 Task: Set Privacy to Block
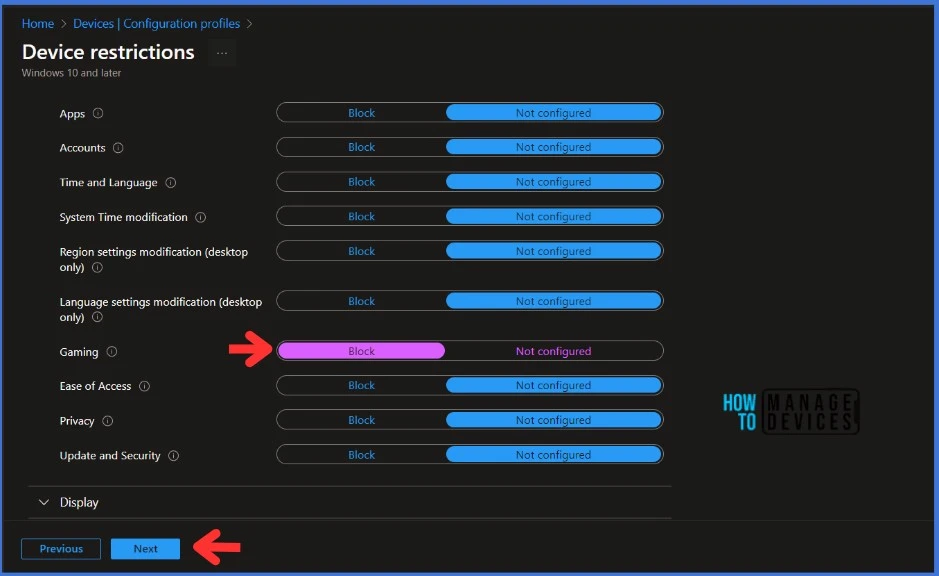pos(361,420)
